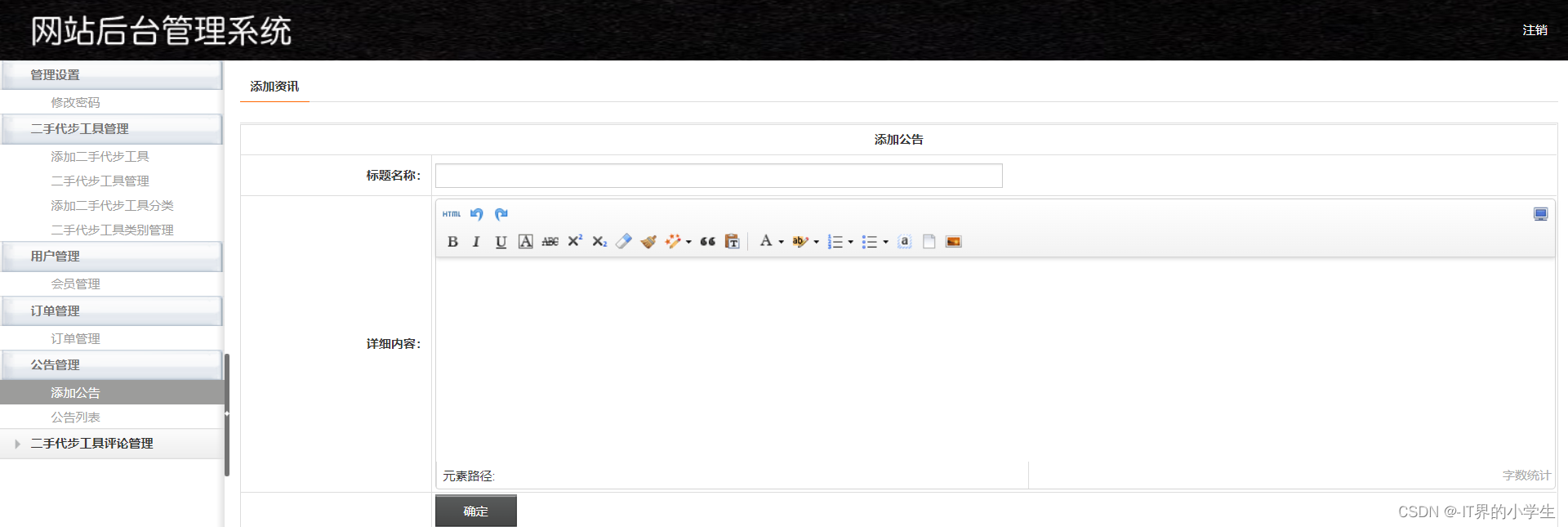Collapse the 公告管理 section header
1568x527 pixels.
[x=111, y=365]
